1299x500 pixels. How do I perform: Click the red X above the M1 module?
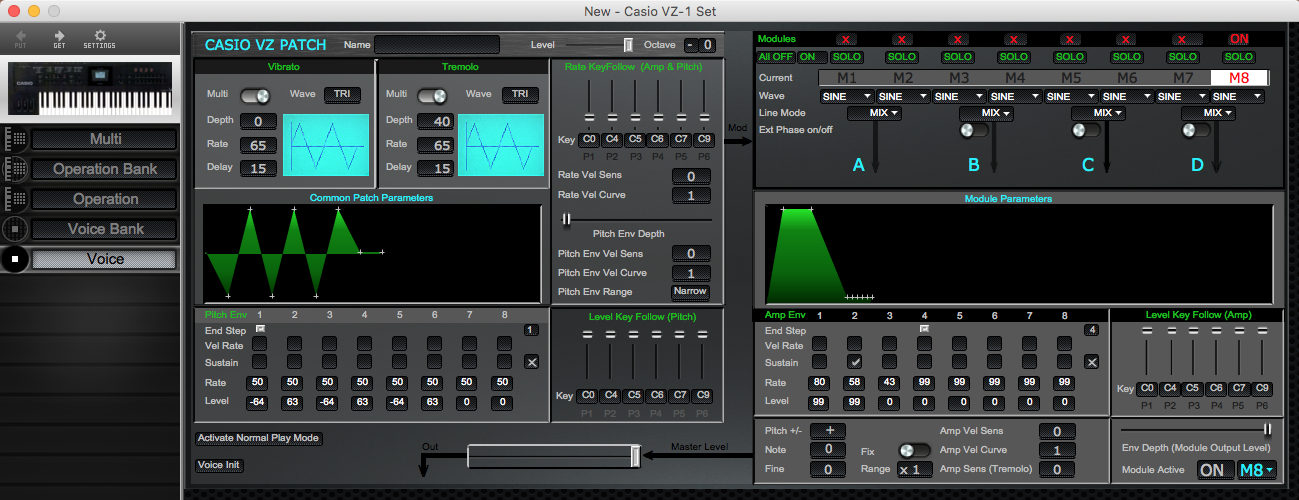pos(846,39)
